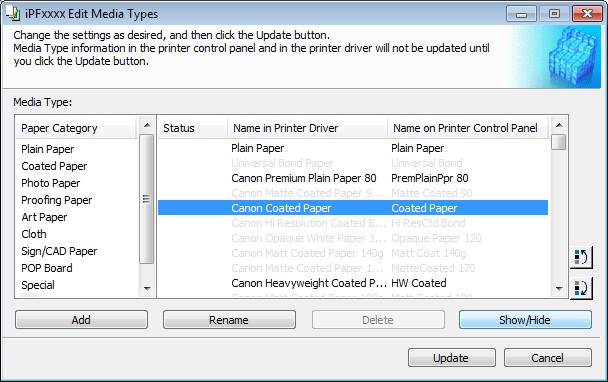Click Name on Printer Control Panel header
Image resolution: width=608 pixels, height=382 pixels.
(468, 128)
